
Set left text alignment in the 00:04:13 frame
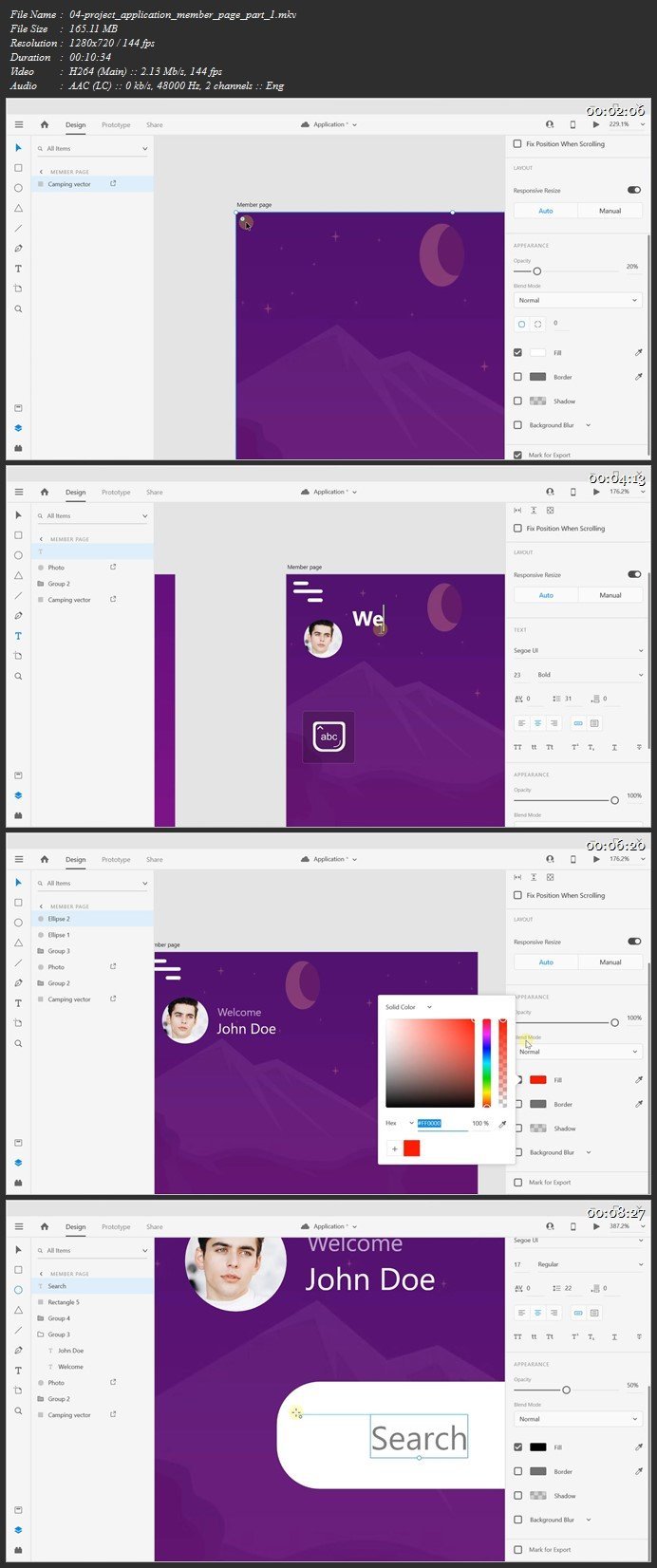coord(521,723)
